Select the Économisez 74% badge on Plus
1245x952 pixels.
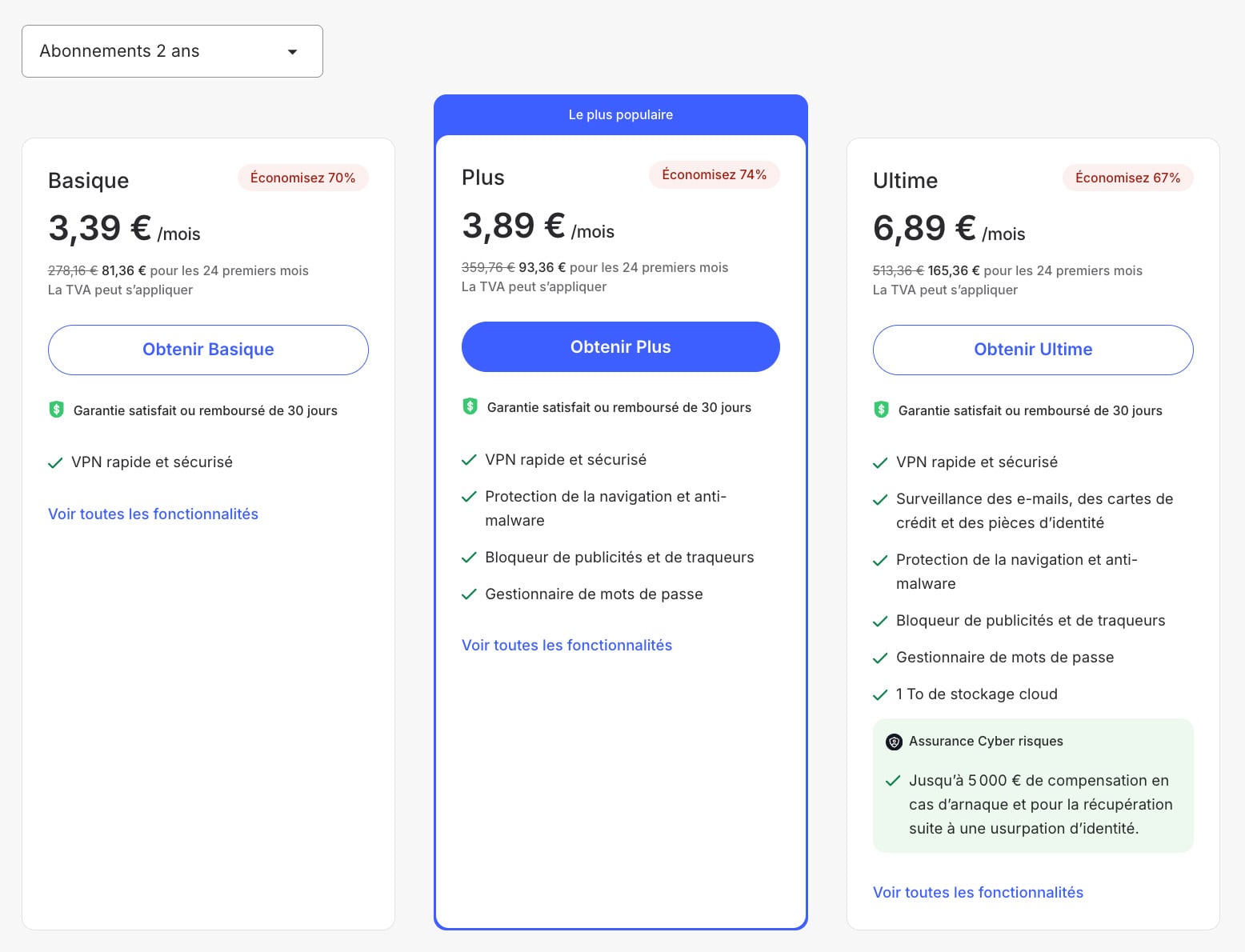click(714, 174)
